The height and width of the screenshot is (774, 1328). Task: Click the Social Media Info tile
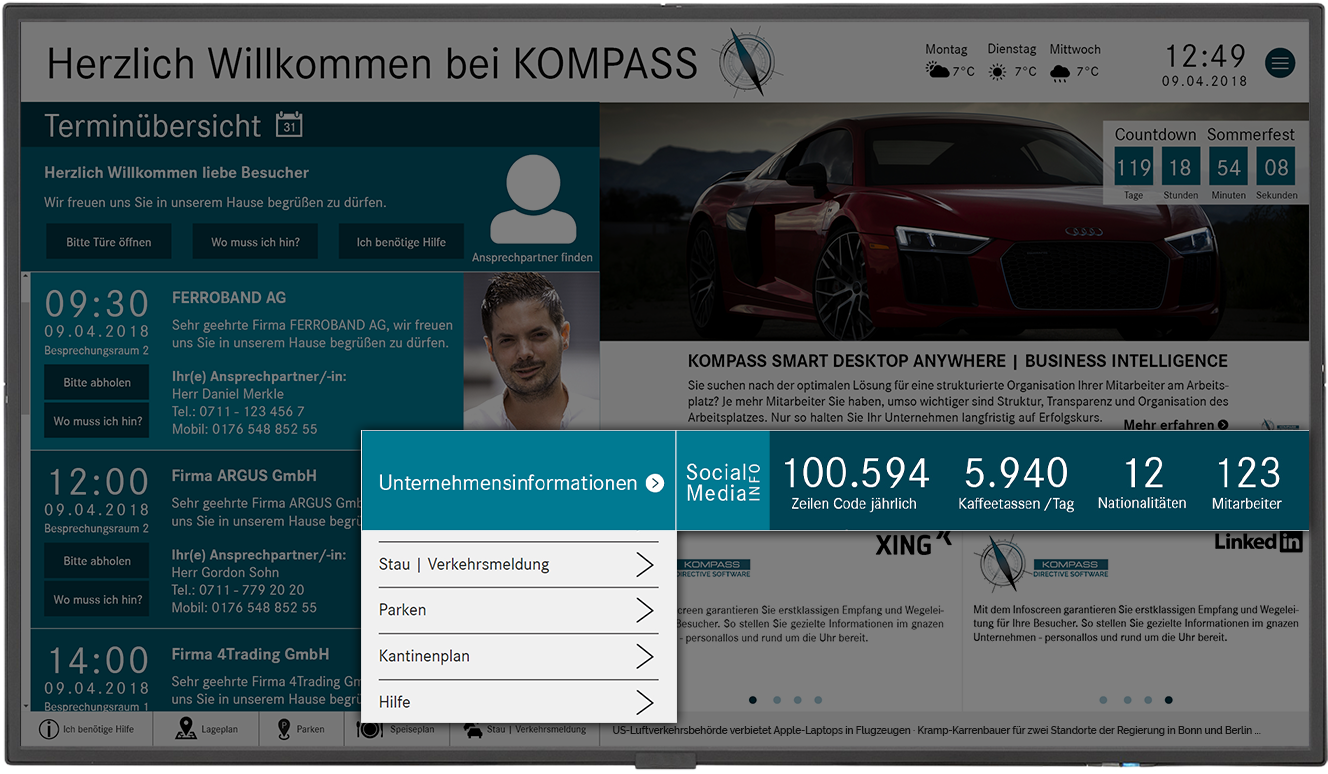click(723, 482)
